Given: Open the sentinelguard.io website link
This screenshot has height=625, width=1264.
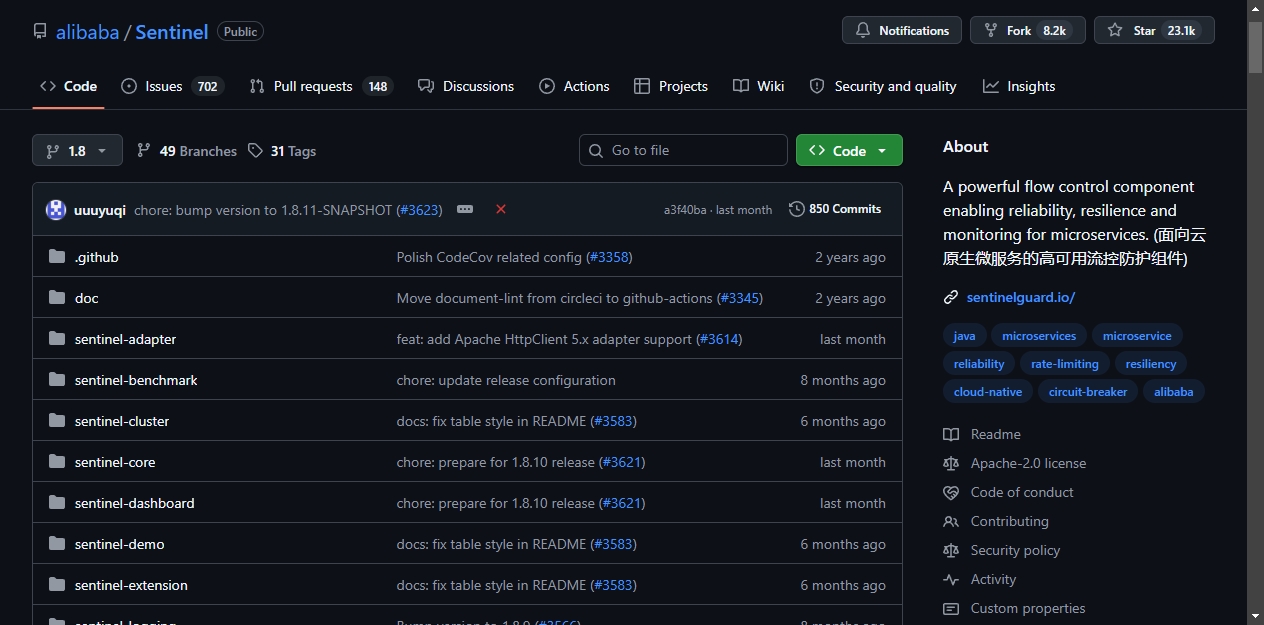Looking at the screenshot, I should tap(1021, 297).
